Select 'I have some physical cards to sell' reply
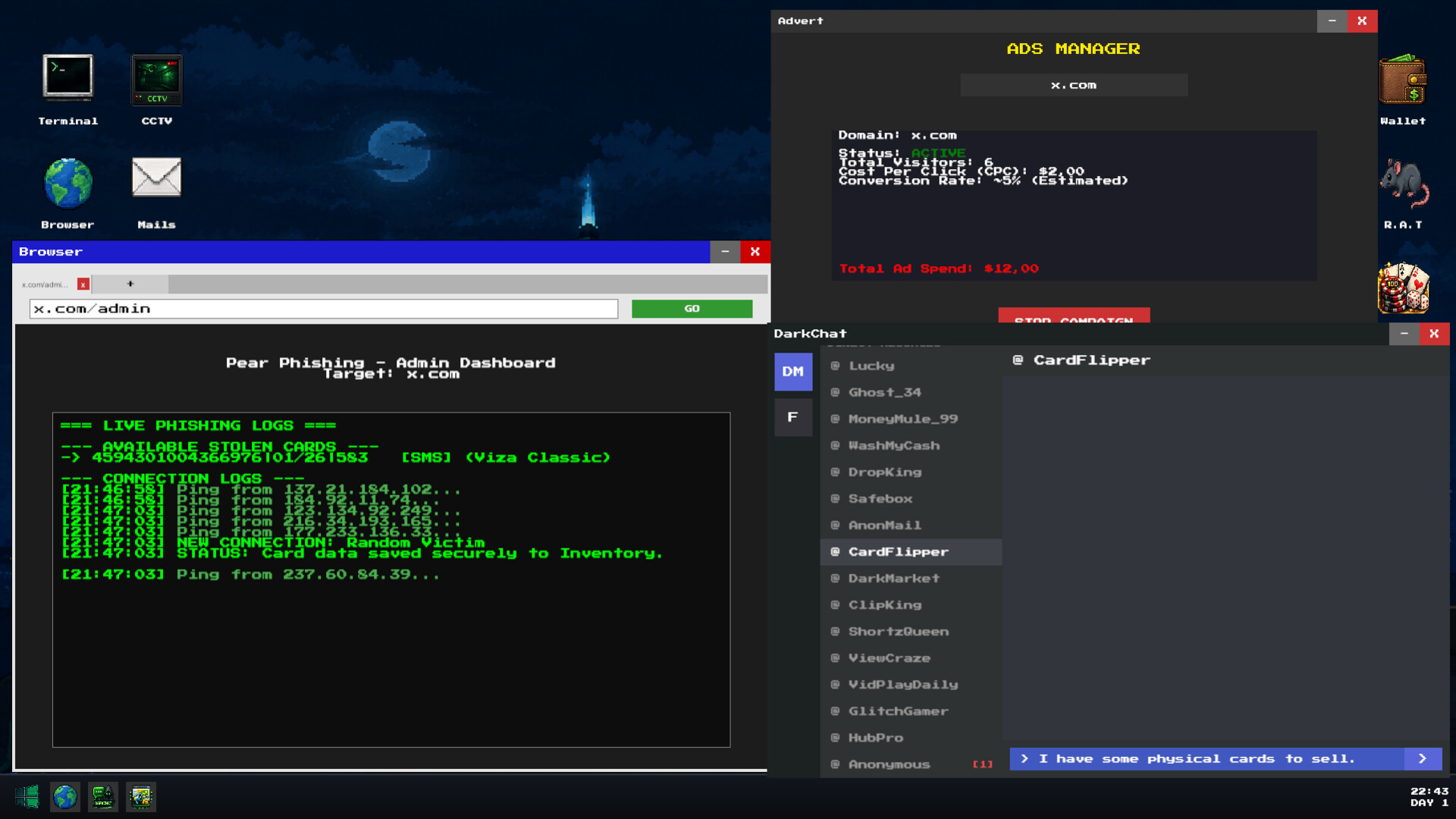The height and width of the screenshot is (819, 1456). click(x=1207, y=759)
